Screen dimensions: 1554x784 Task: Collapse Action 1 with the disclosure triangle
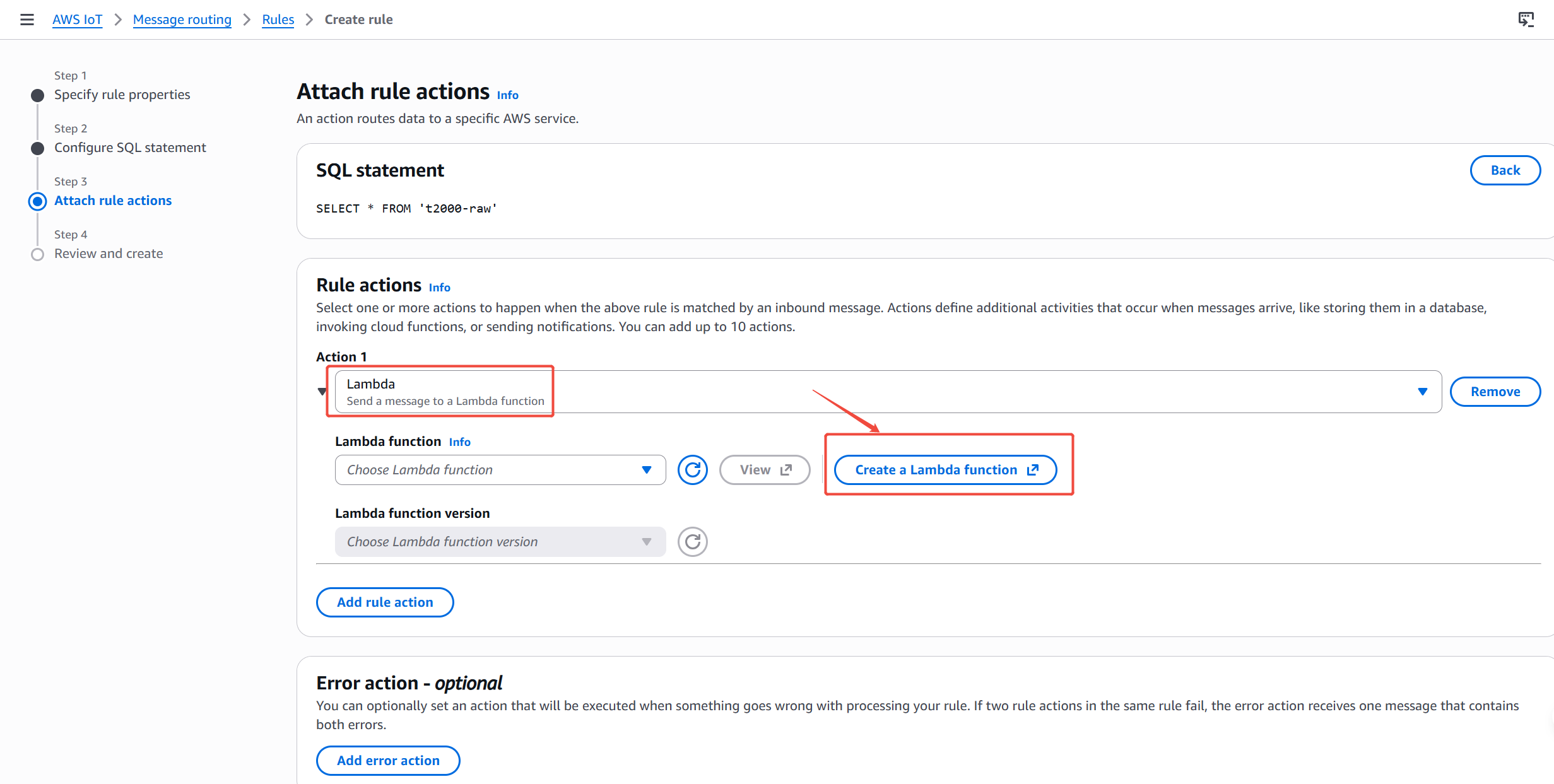(x=322, y=392)
